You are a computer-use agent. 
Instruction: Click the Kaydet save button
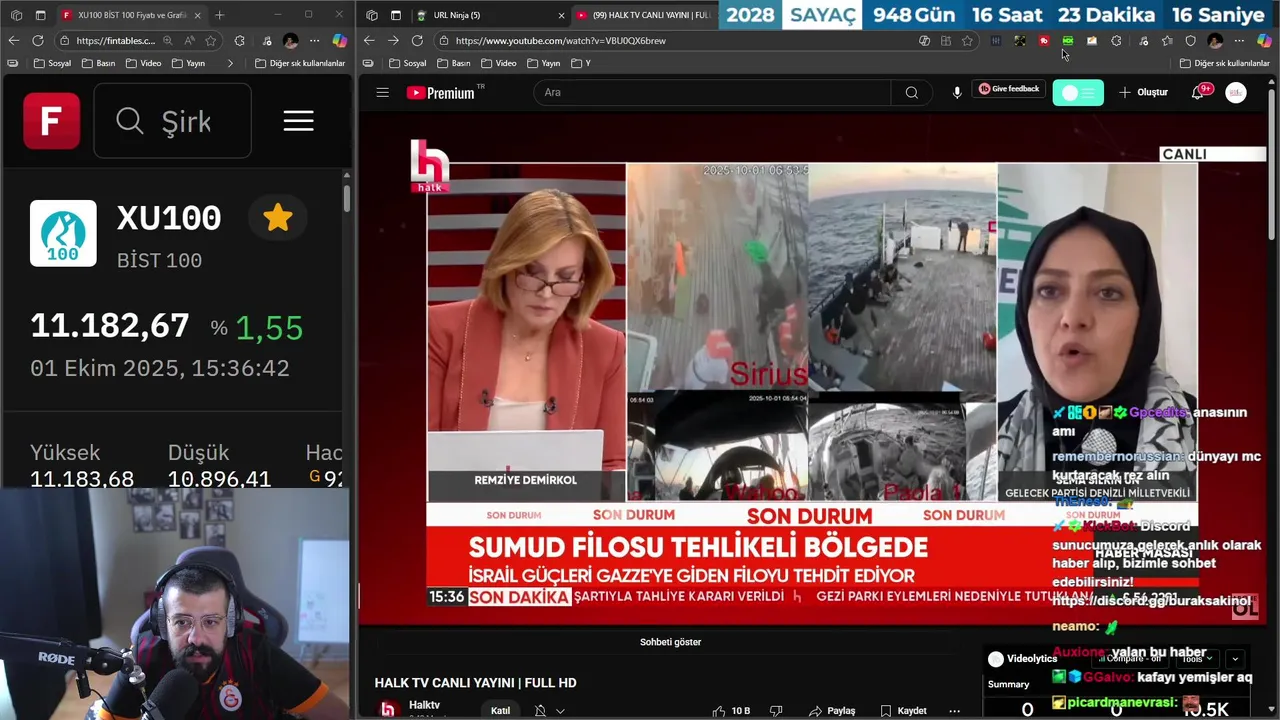coord(903,710)
